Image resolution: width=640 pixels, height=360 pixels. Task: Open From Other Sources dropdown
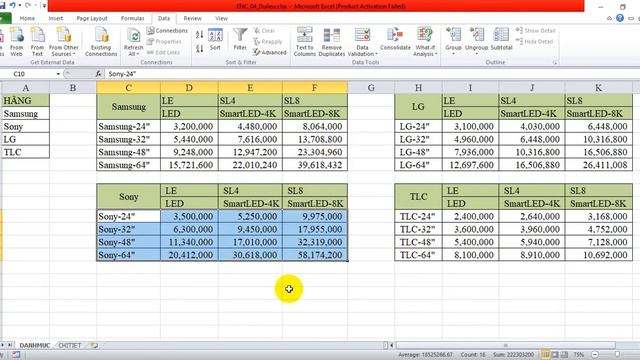point(63,42)
